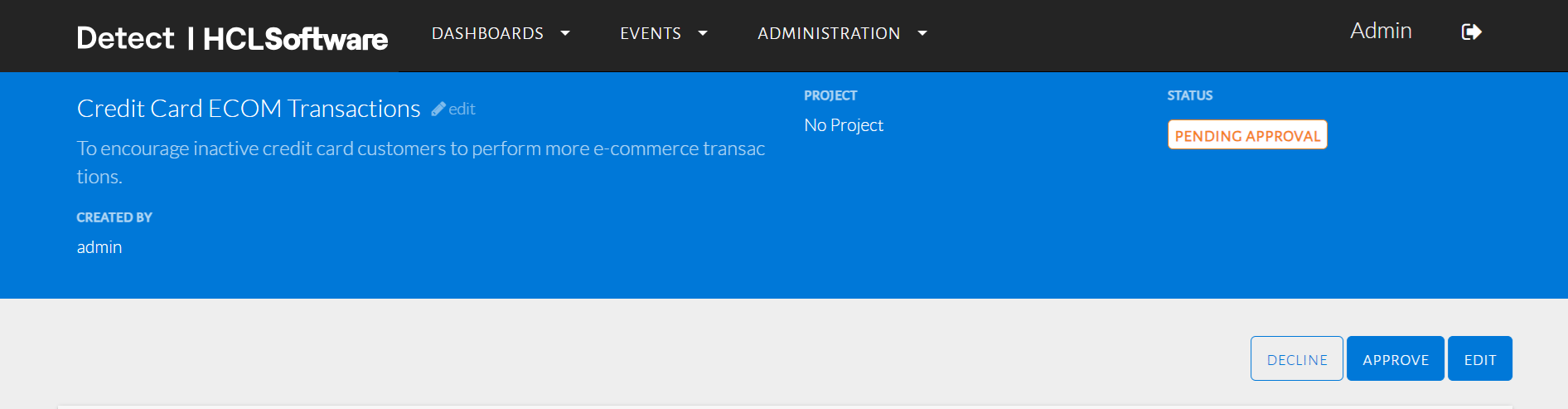Click the HCLSoftware logo

295,39
